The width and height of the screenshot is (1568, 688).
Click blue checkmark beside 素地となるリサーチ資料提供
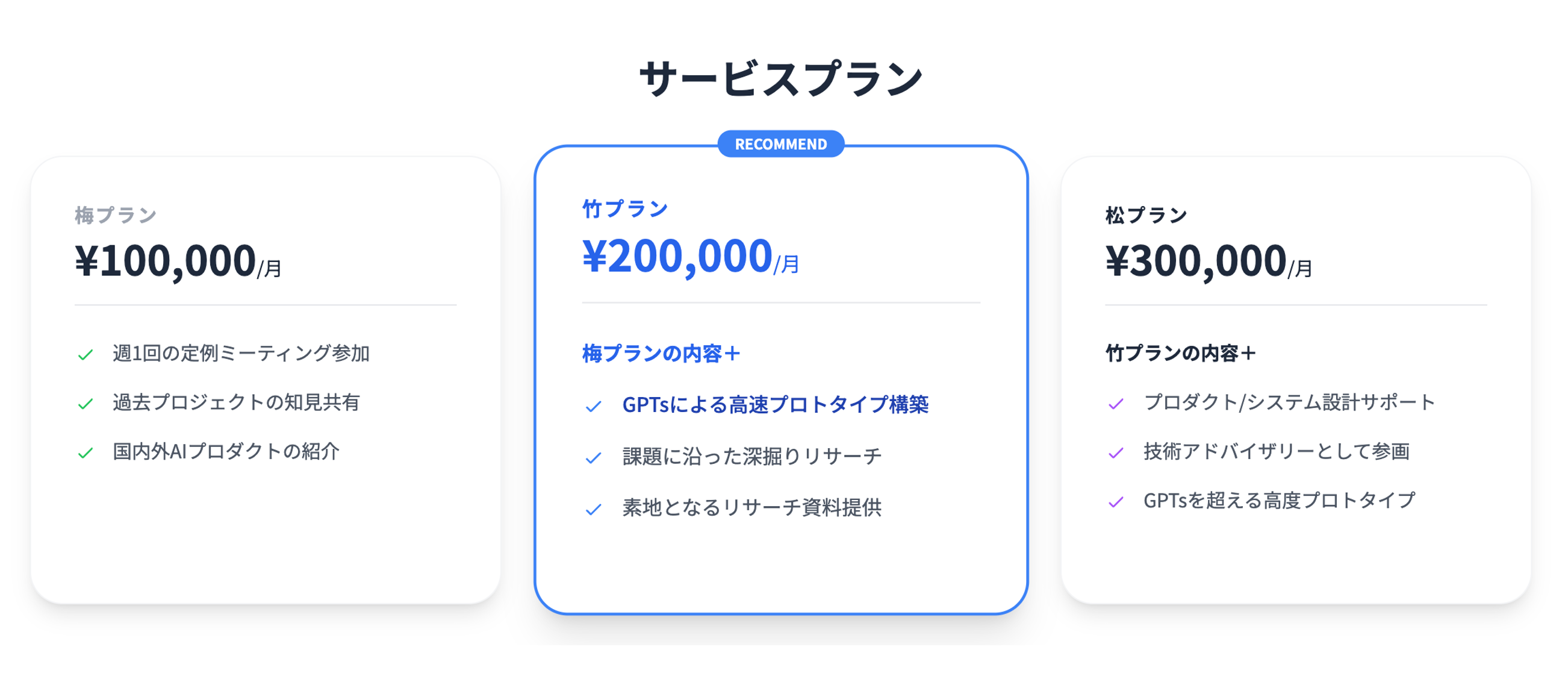(594, 509)
